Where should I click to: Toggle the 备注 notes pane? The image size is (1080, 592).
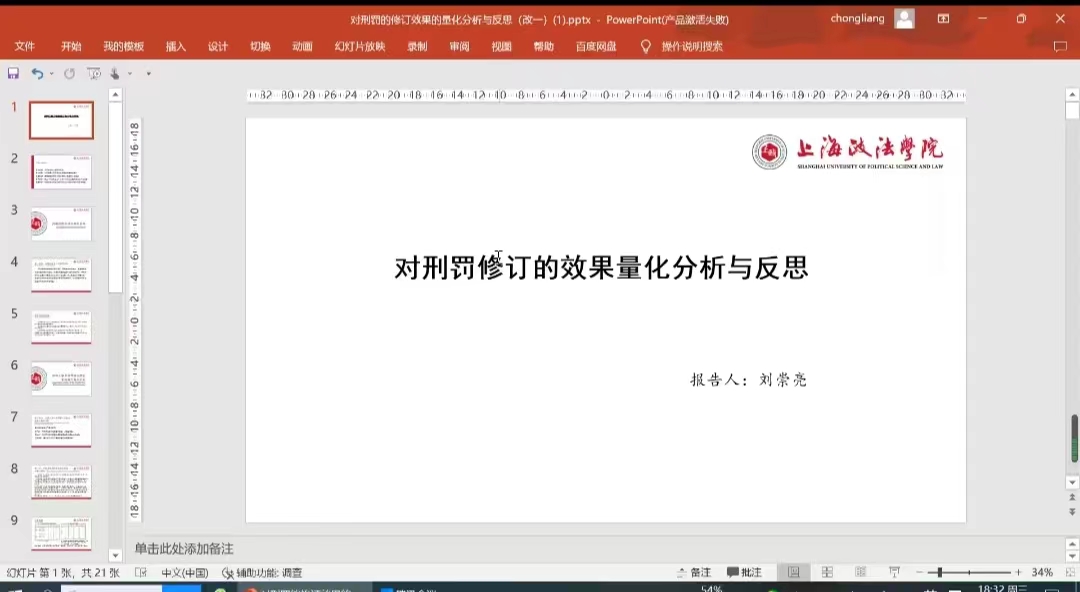693,572
